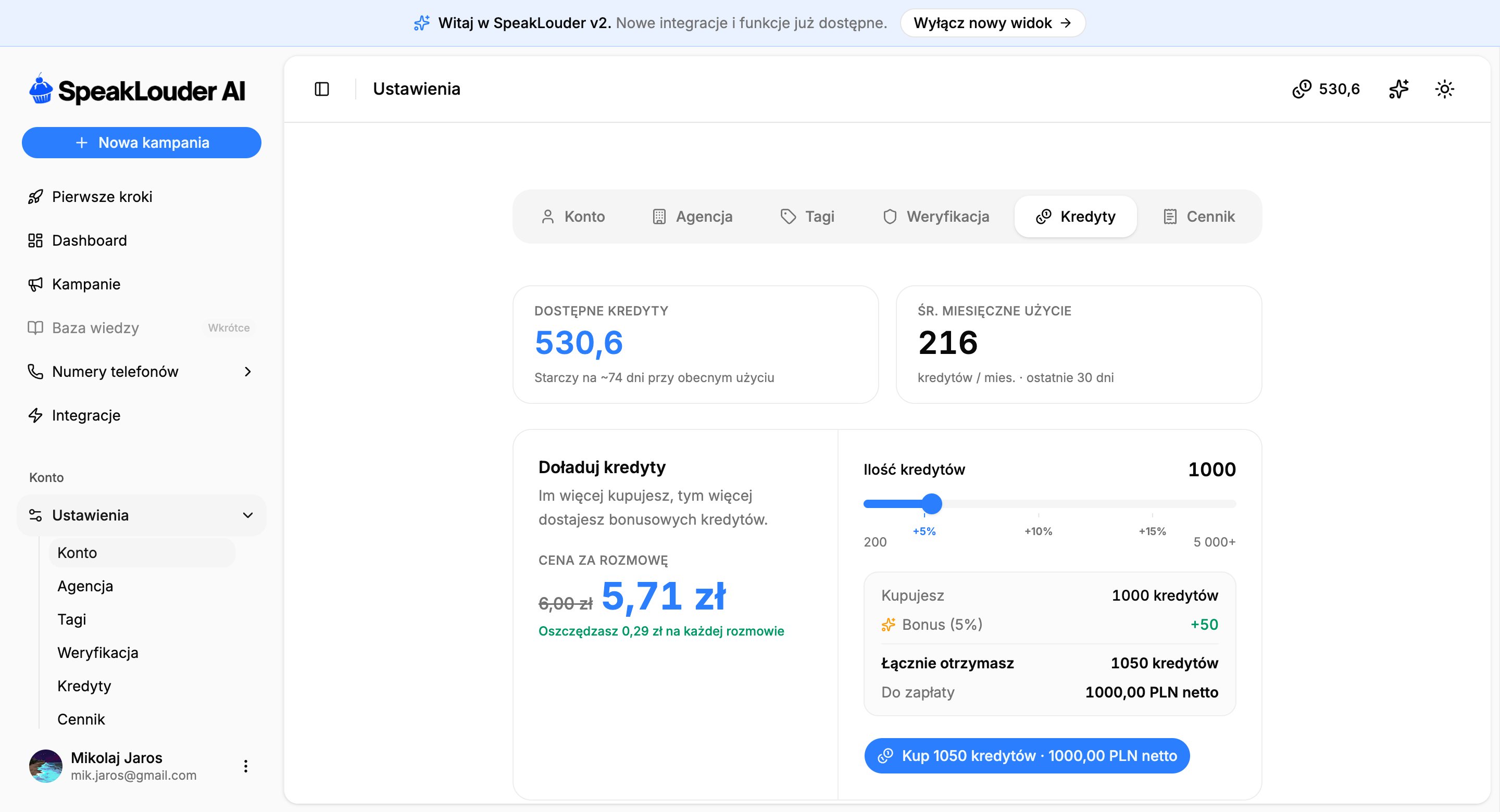Expand Numery telefonów submenu chevron

tap(247, 371)
